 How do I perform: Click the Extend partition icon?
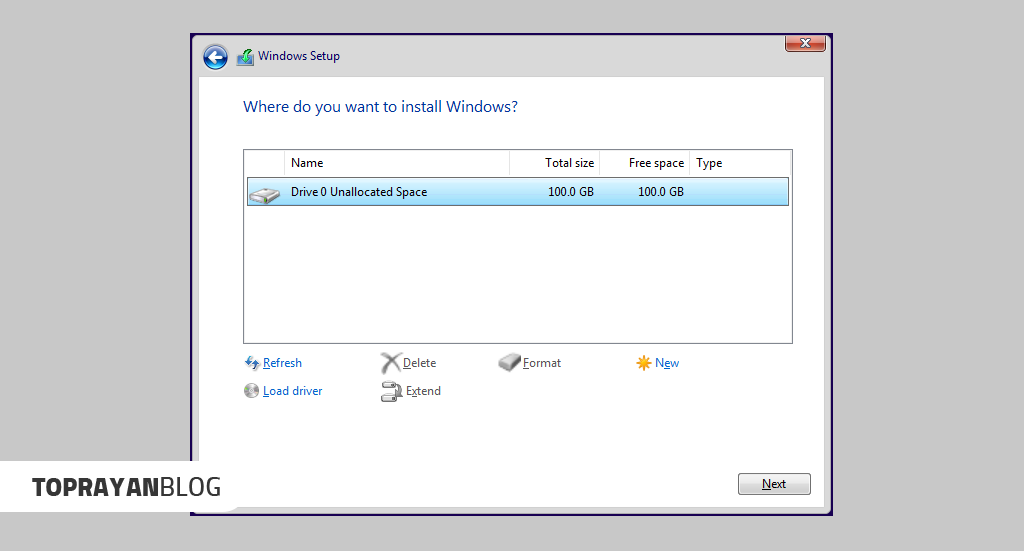coord(391,391)
